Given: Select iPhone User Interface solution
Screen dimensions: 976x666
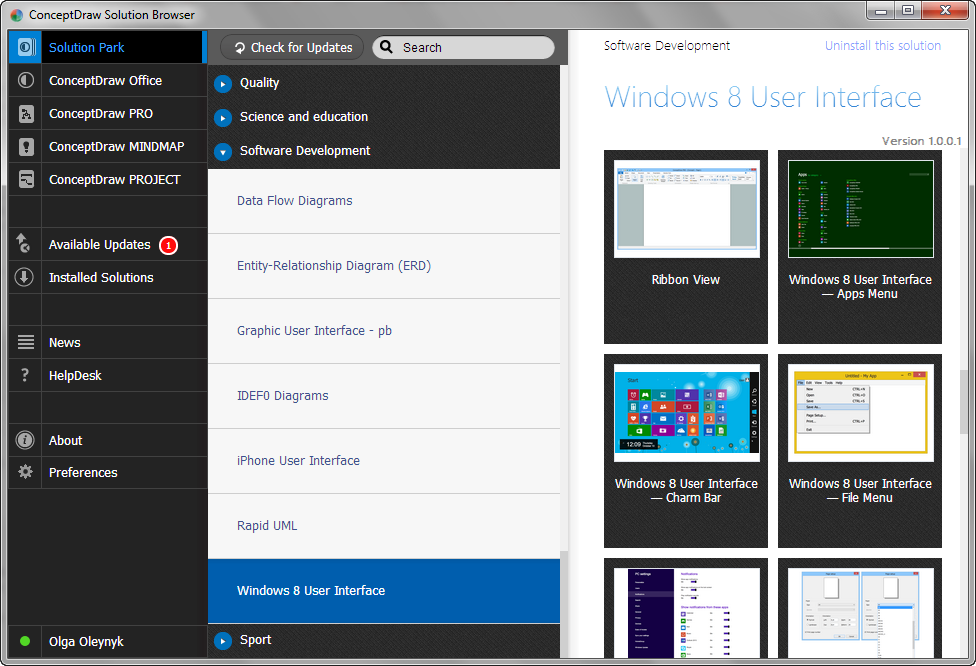Looking at the screenshot, I should click(x=383, y=461).
